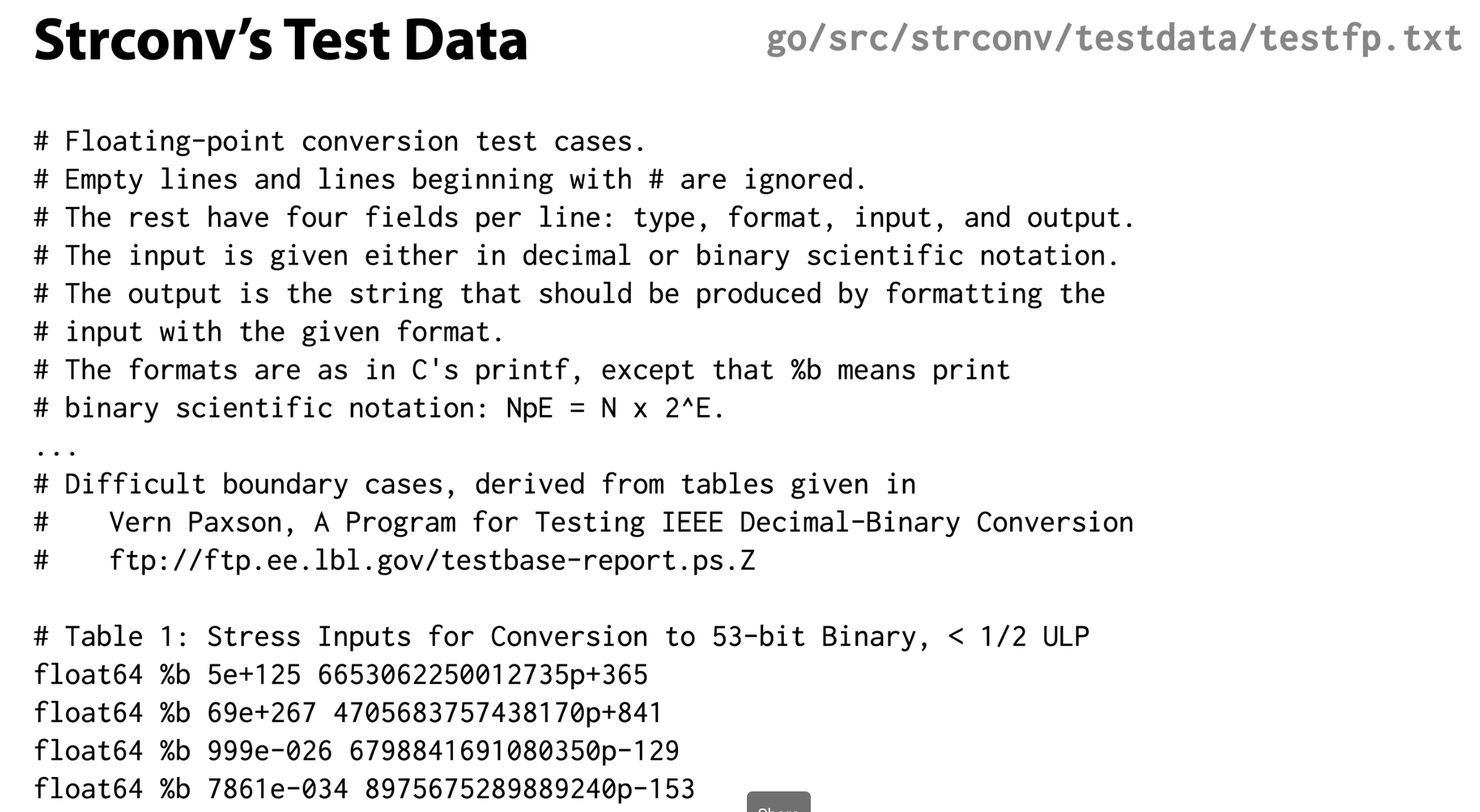Click the "Empty lines and lines beginning" comment

451,180
